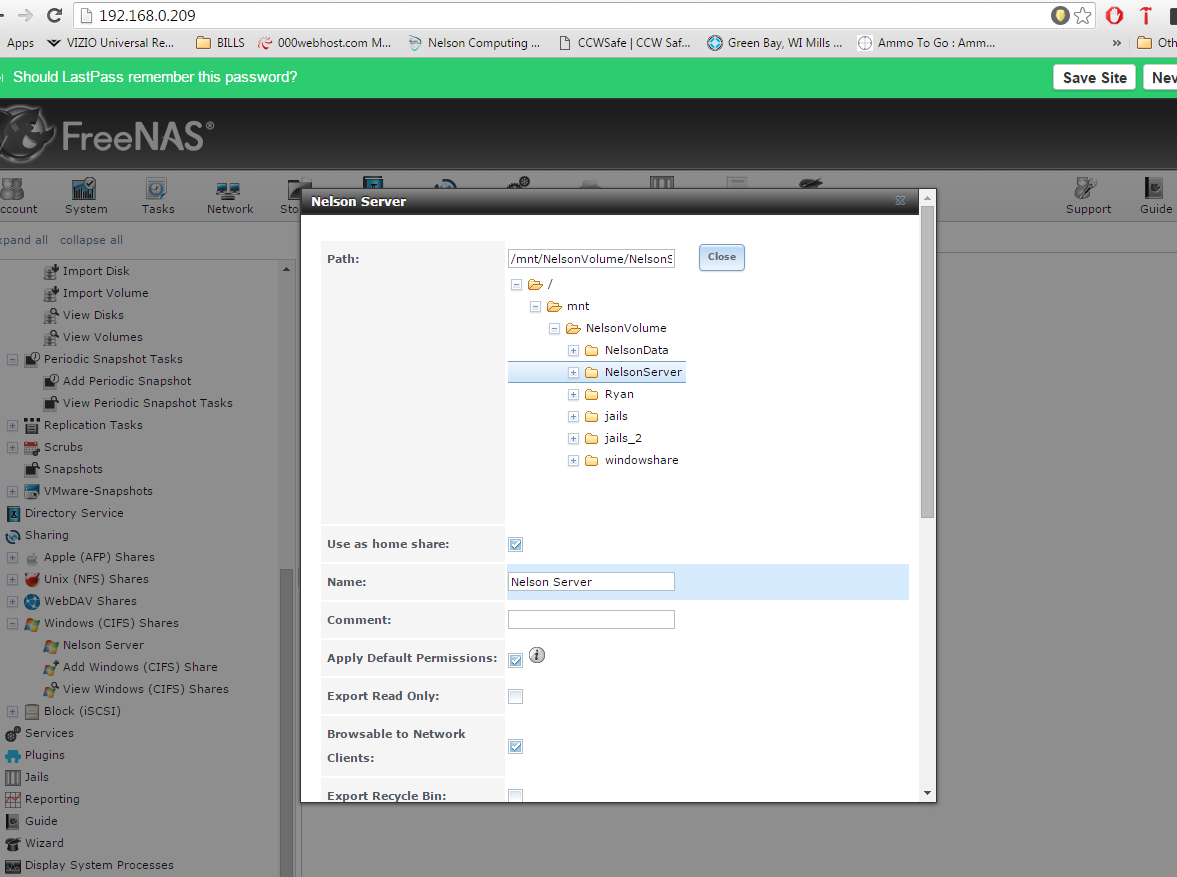The height and width of the screenshot is (877, 1177).
Task: Open the Network toolbar icon
Action: click(x=230, y=196)
